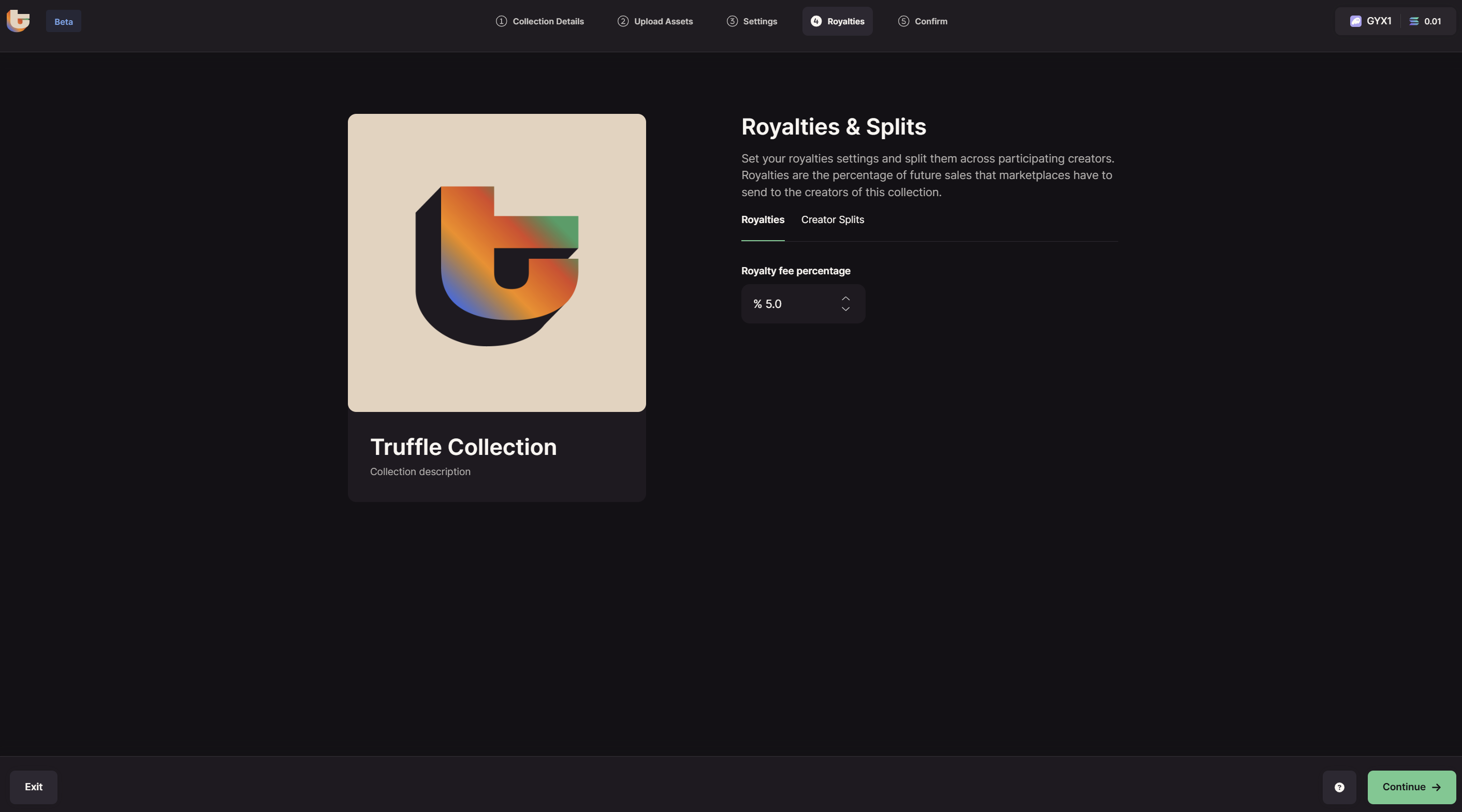Click the Truffle logo in the header
This screenshot has width=1462, height=812.
pos(18,21)
